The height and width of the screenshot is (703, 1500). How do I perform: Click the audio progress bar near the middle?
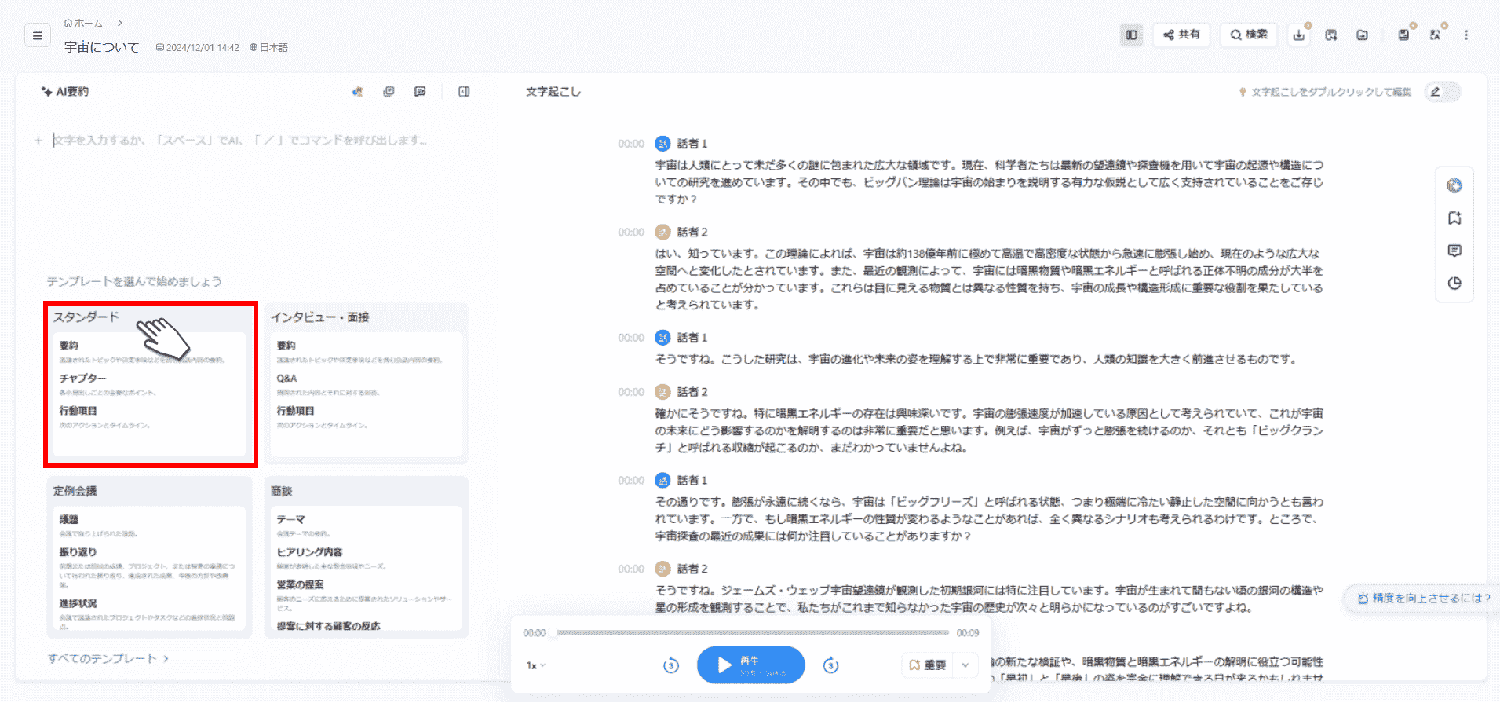[x=752, y=633]
